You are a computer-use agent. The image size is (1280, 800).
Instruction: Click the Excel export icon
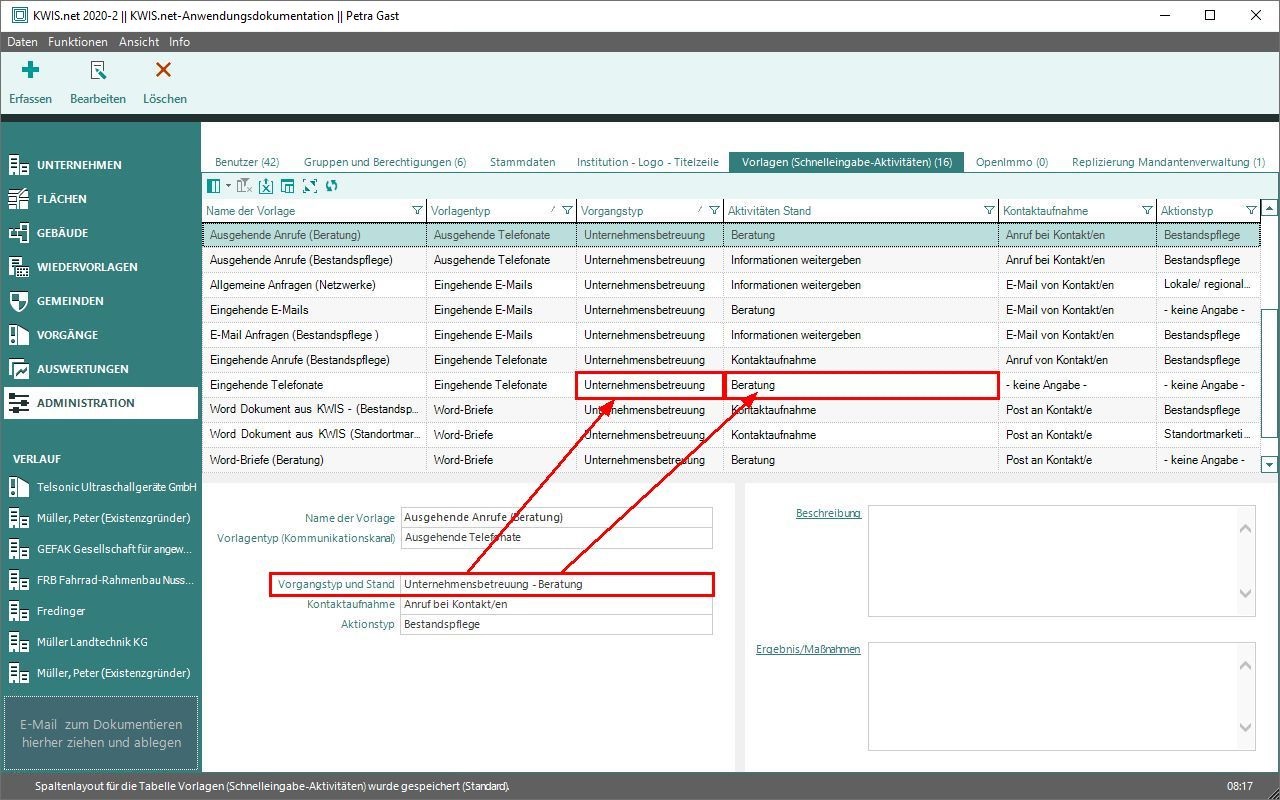coord(266,186)
